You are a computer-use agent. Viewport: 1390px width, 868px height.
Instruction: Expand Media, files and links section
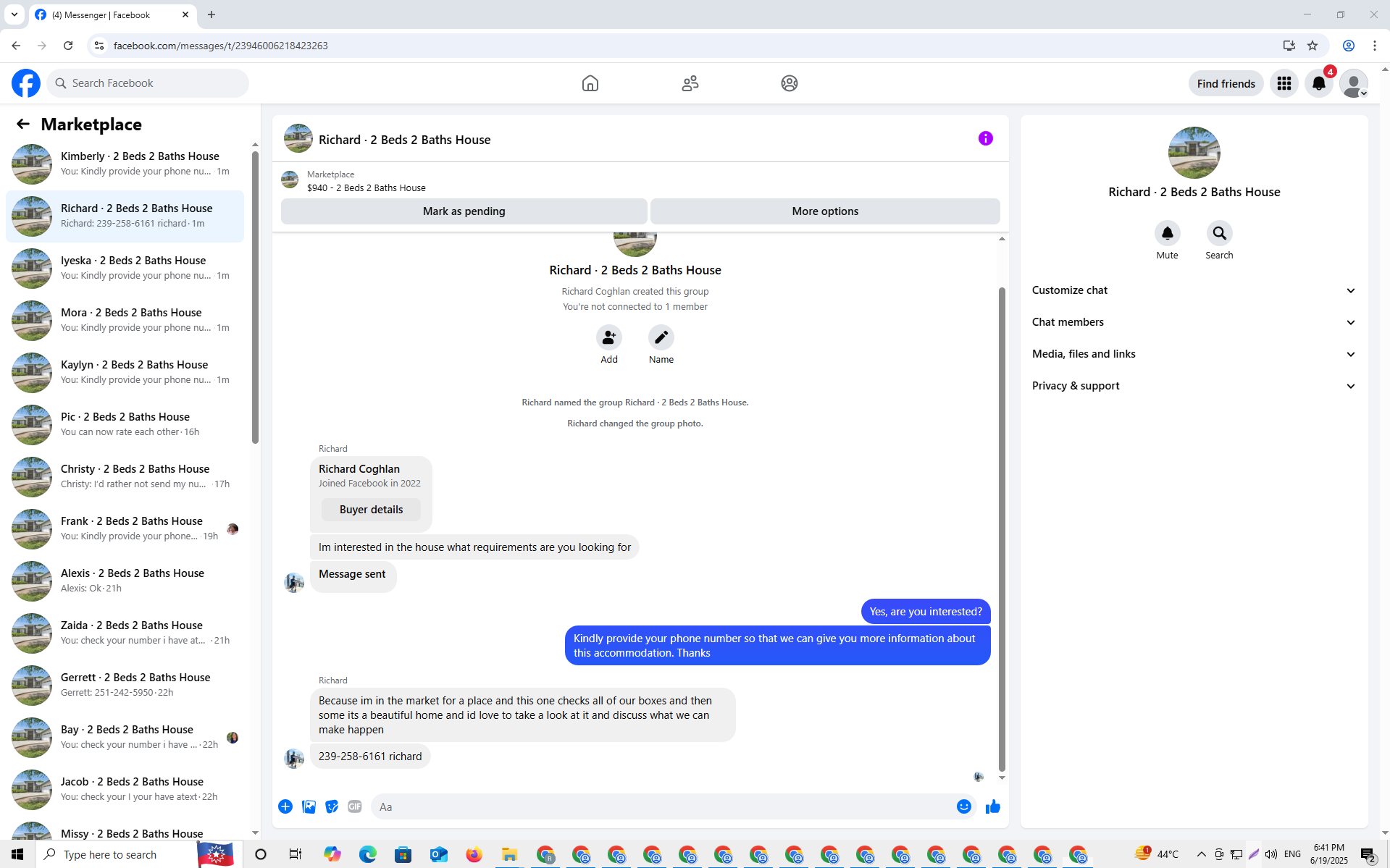1194,354
